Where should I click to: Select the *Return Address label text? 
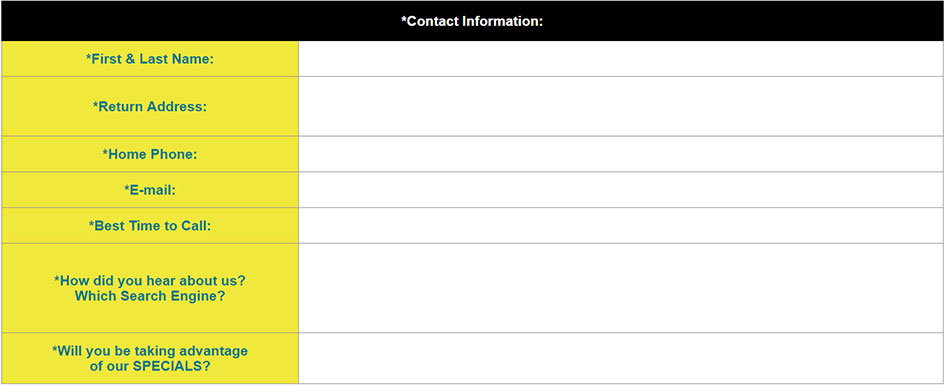150,107
